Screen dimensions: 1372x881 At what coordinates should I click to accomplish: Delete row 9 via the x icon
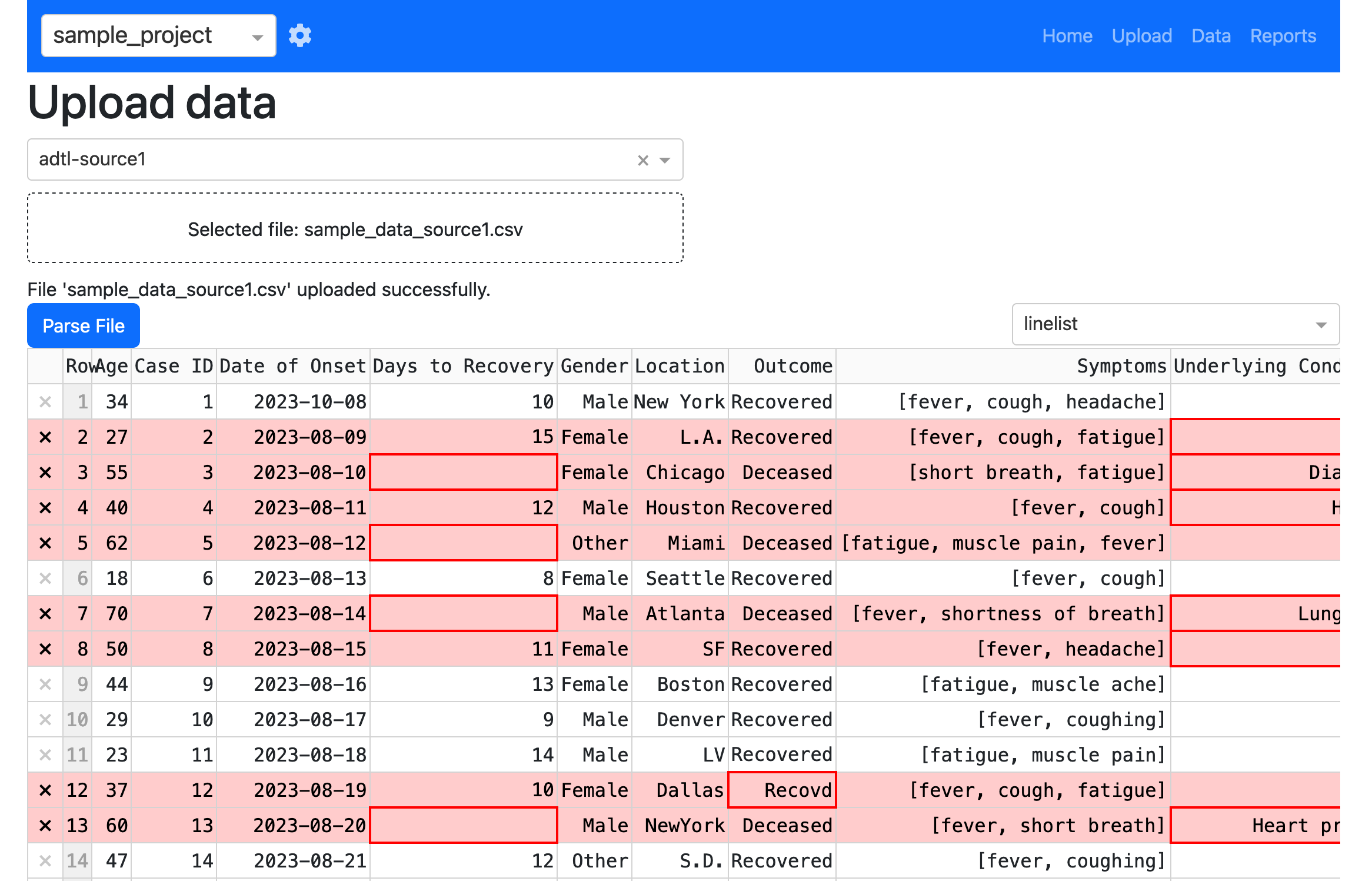[45, 684]
